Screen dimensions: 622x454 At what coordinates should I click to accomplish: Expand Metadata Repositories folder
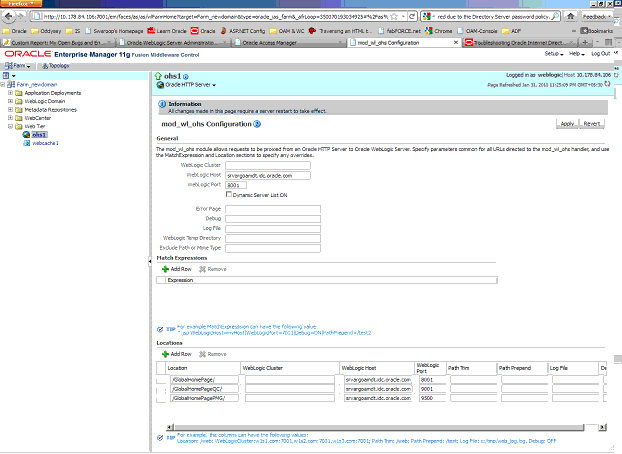pos(10,110)
